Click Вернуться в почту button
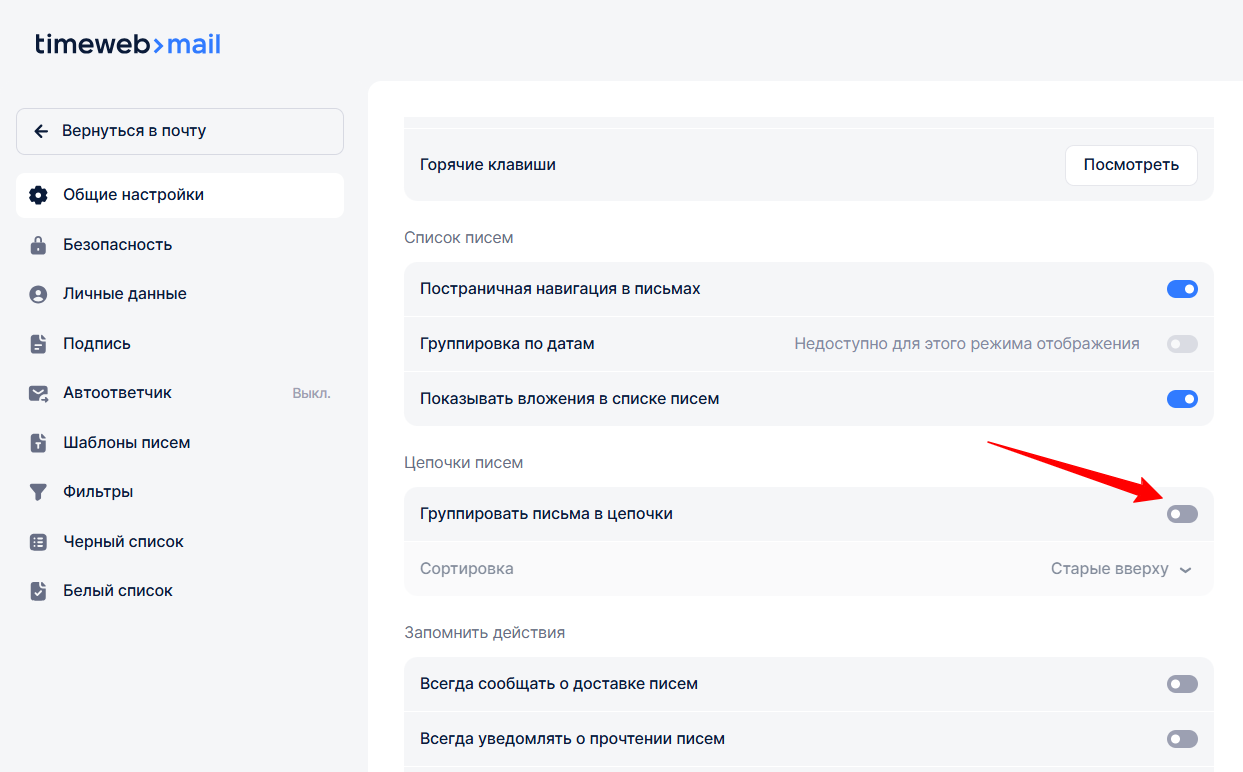Screen dimensions: 1243x772 (x=180, y=131)
